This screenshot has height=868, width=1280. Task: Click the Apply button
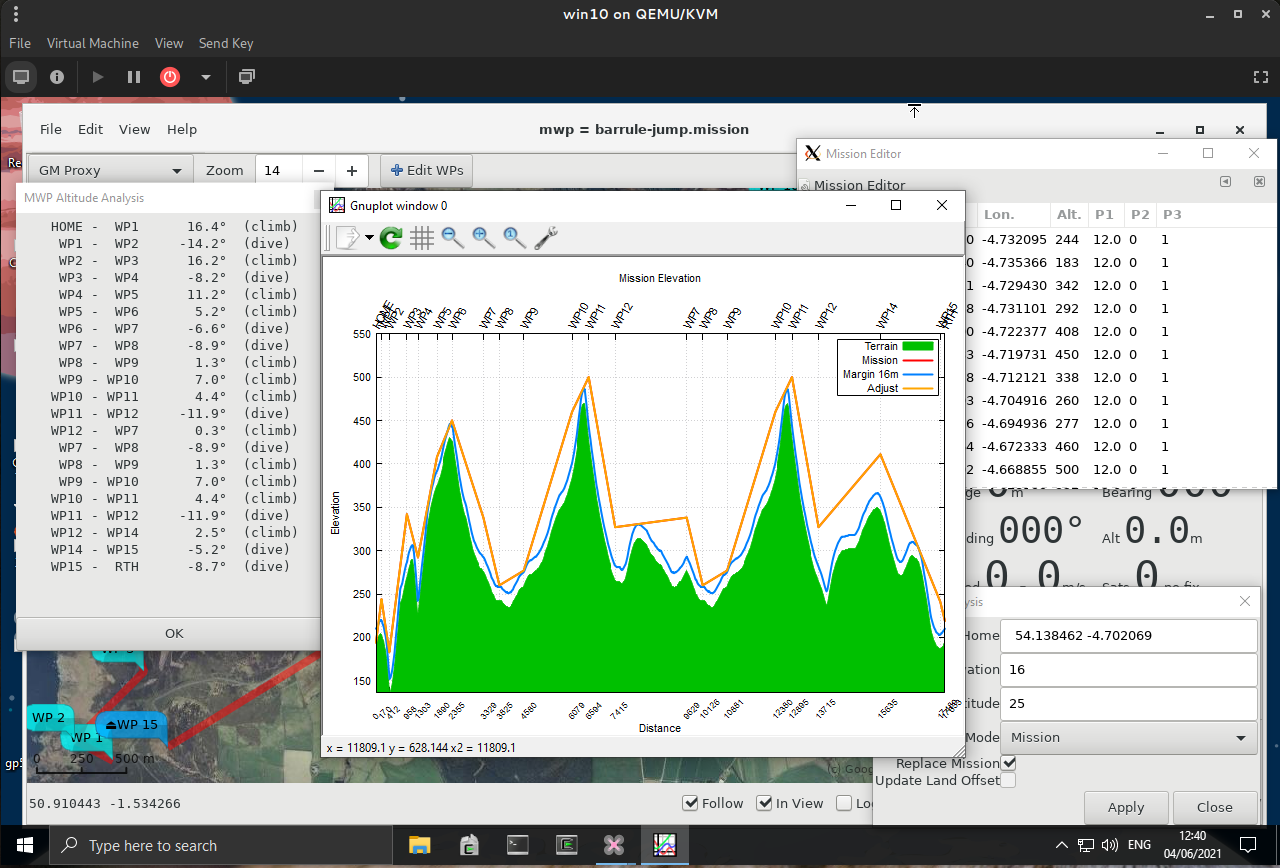click(x=1126, y=807)
